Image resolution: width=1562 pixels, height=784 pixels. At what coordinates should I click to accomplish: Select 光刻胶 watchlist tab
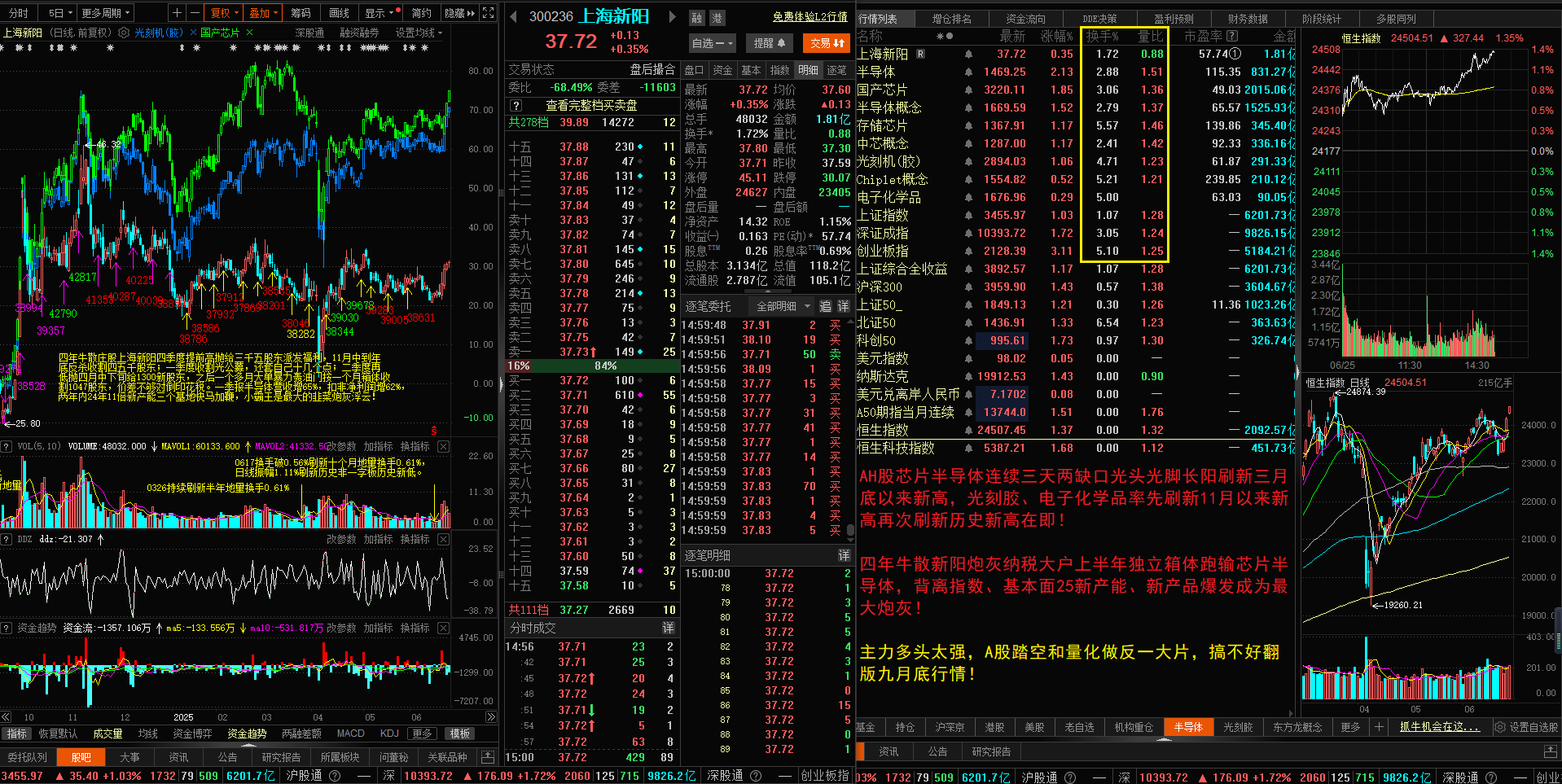click(1238, 727)
